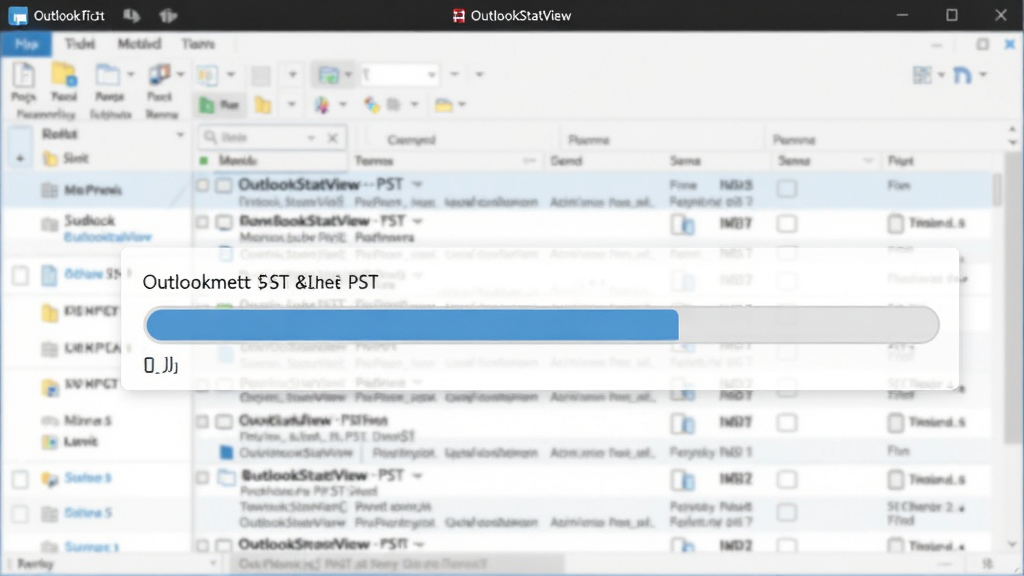Switch to the fourth ribbon tab

click(198, 44)
